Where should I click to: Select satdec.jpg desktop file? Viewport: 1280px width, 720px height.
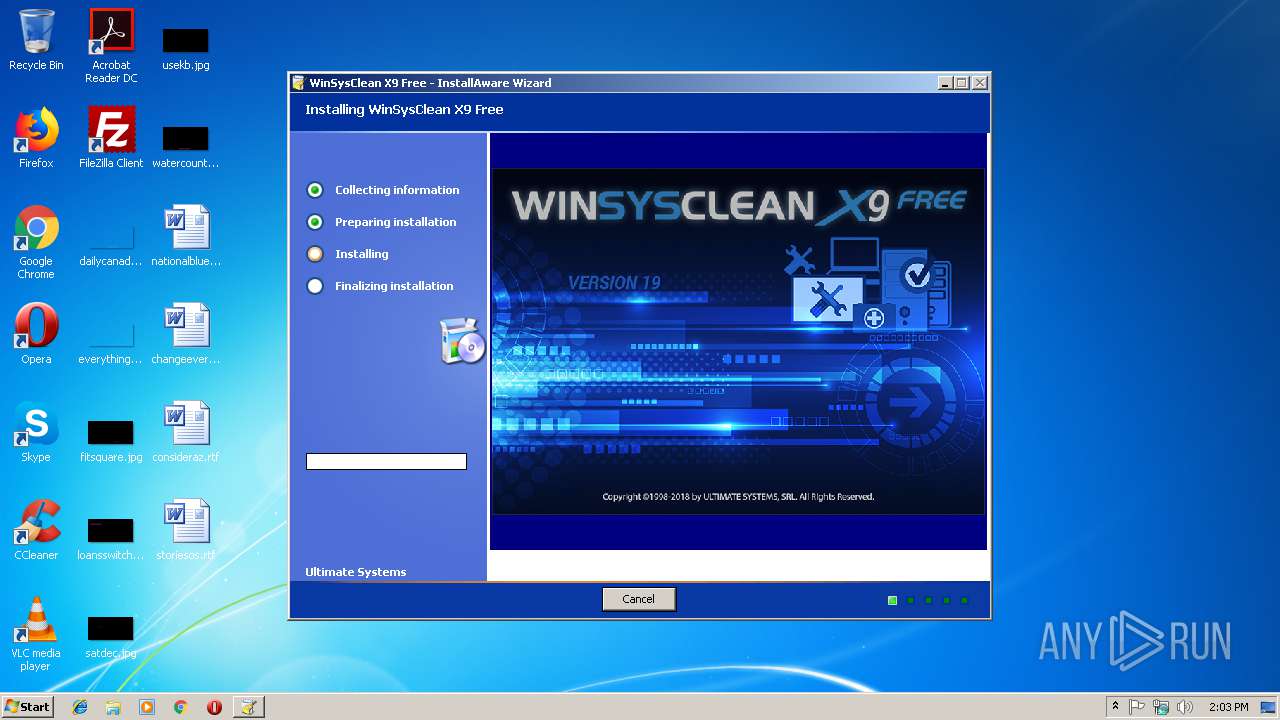pyautogui.click(x=111, y=636)
